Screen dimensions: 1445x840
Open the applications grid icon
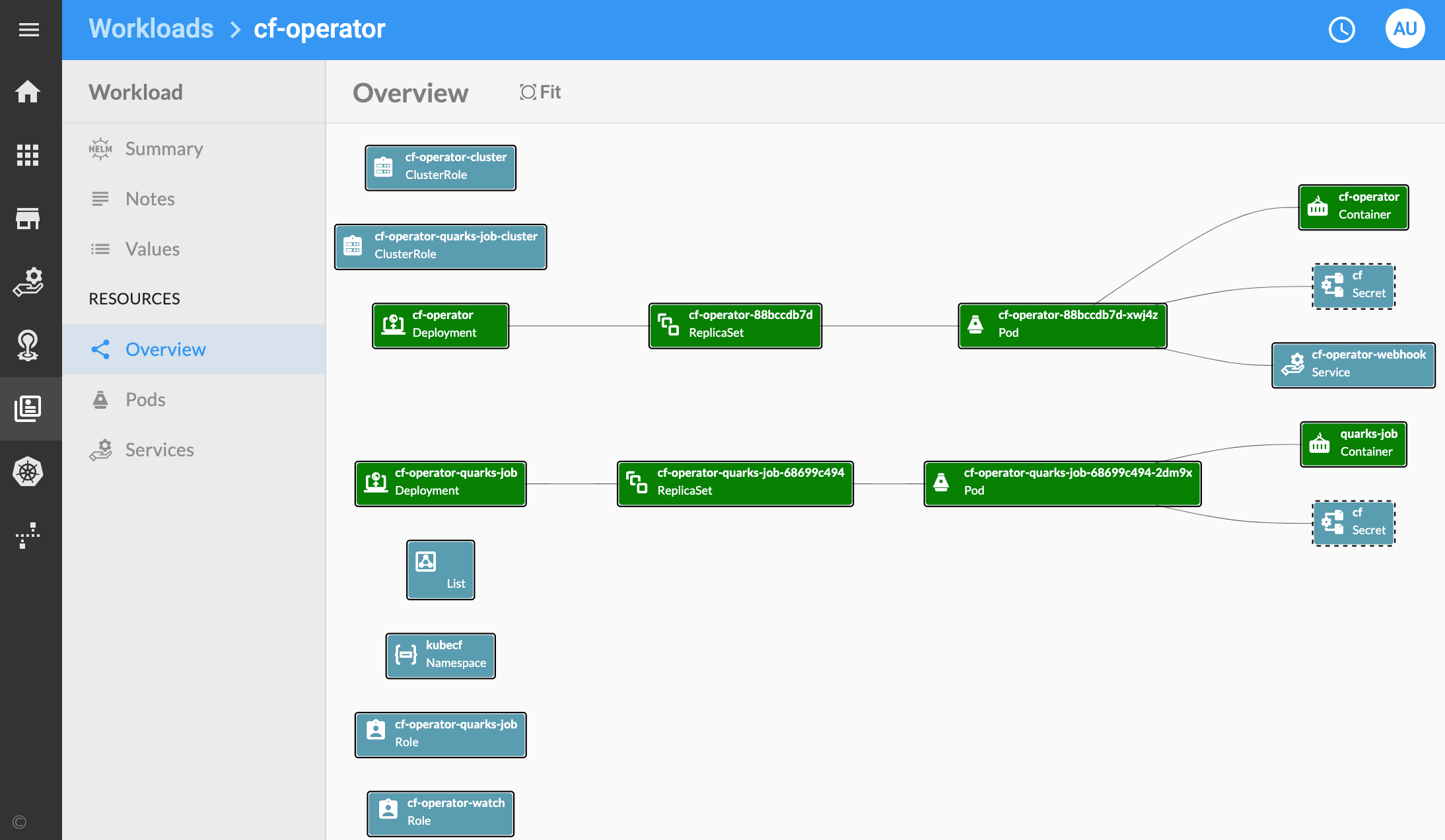point(28,155)
